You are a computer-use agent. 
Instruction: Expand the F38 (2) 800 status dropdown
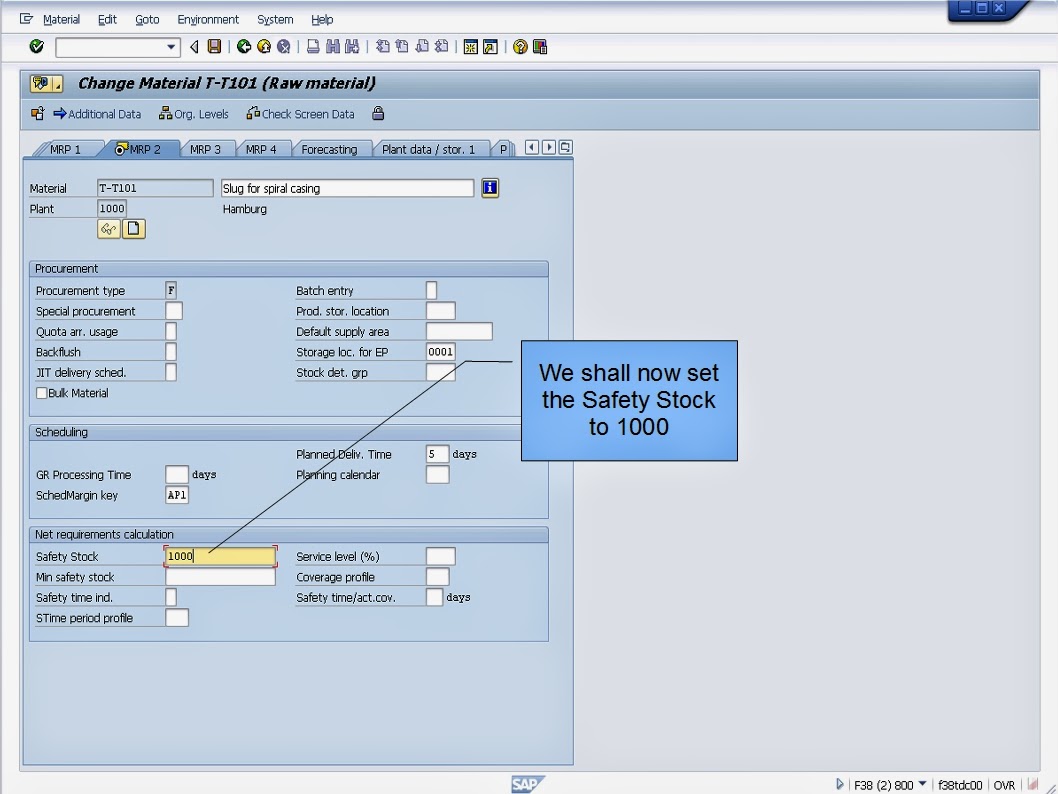(922, 784)
